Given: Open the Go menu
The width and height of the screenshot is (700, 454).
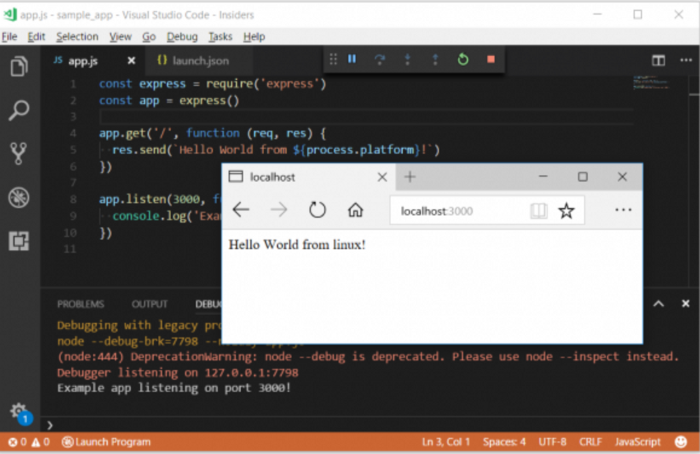Looking at the screenshot, I should [x=149, y=37].
